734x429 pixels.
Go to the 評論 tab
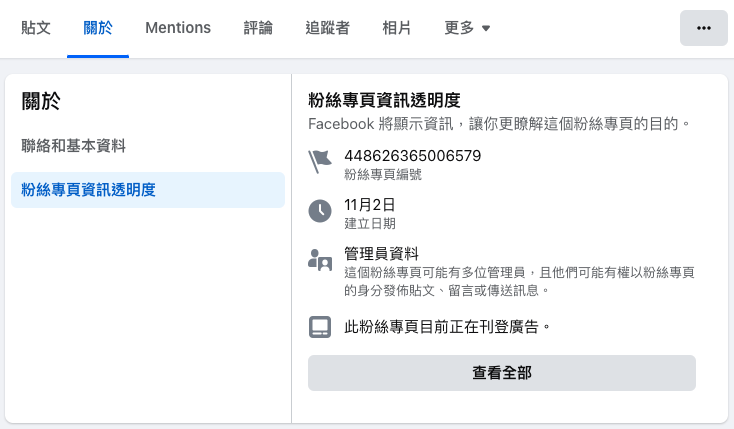pyautogui.click(x=258, y=28)
